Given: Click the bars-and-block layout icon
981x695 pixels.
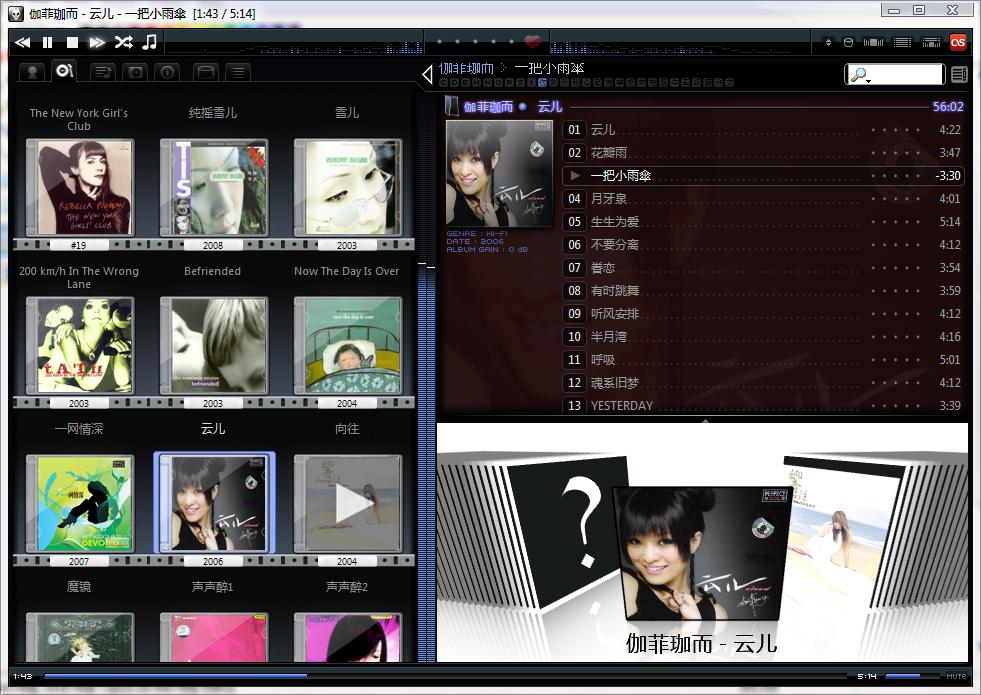Looking at the screenshot, I should (x=873, y=43).
